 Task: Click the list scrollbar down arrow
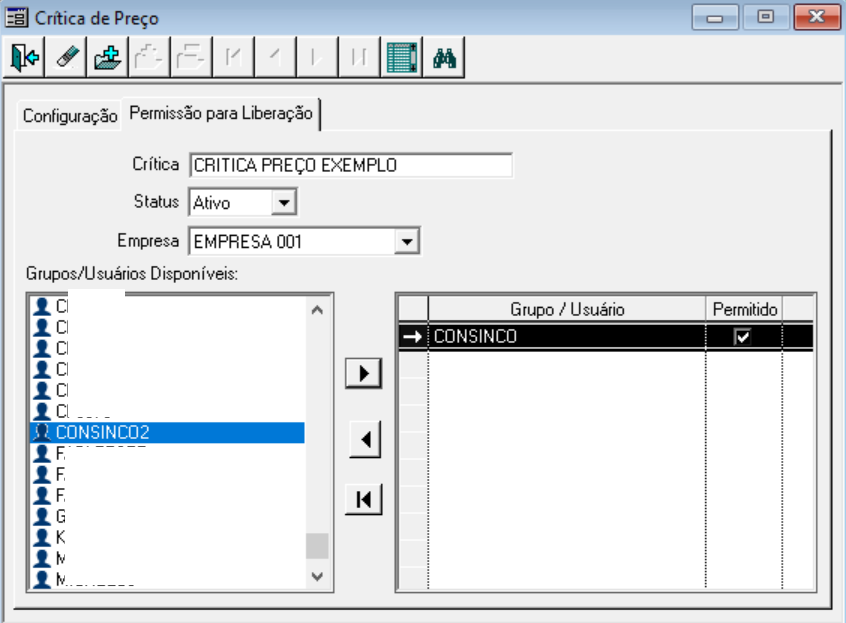[x=317, y=577]
